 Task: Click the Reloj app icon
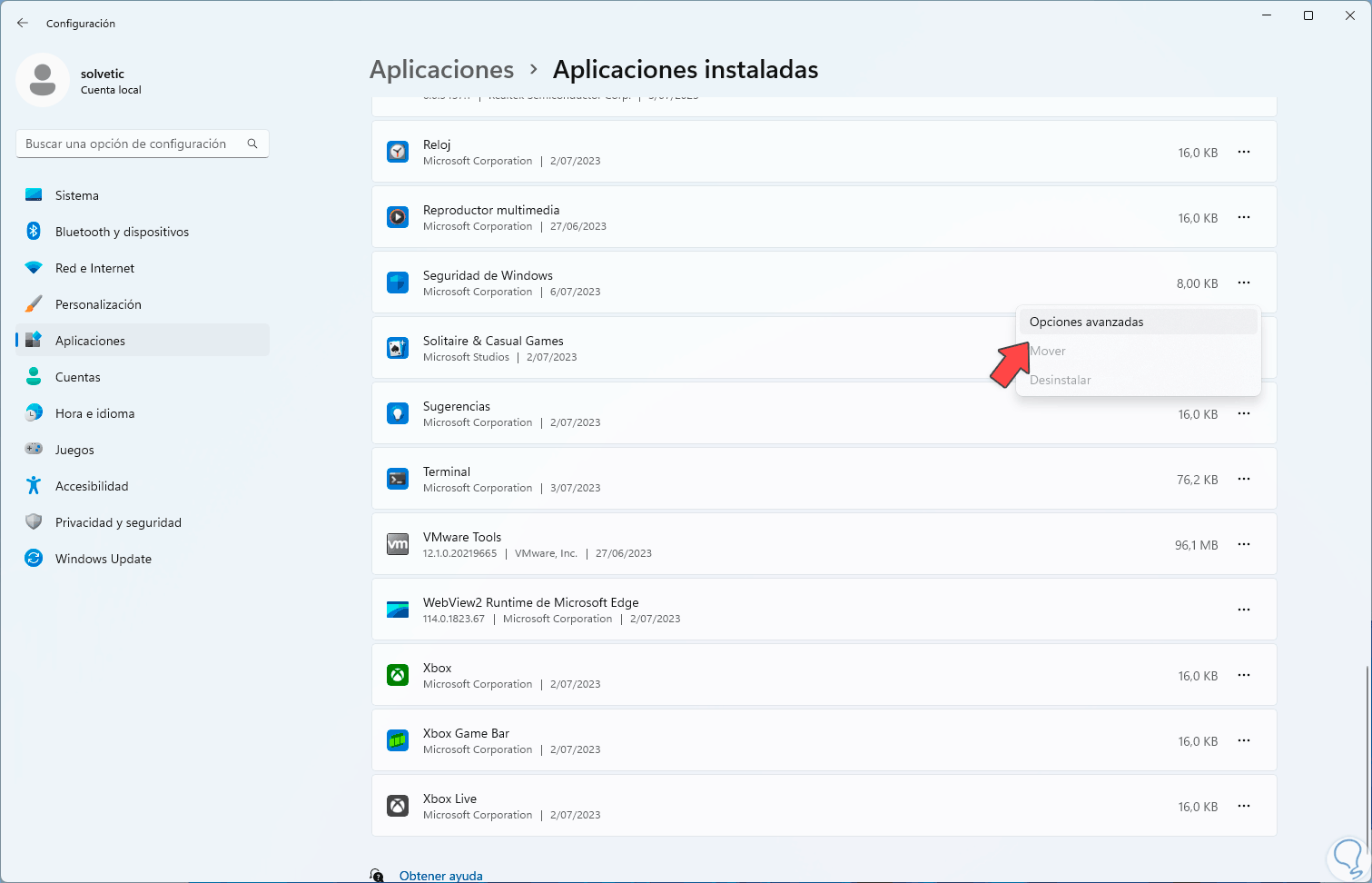(398, 152)
